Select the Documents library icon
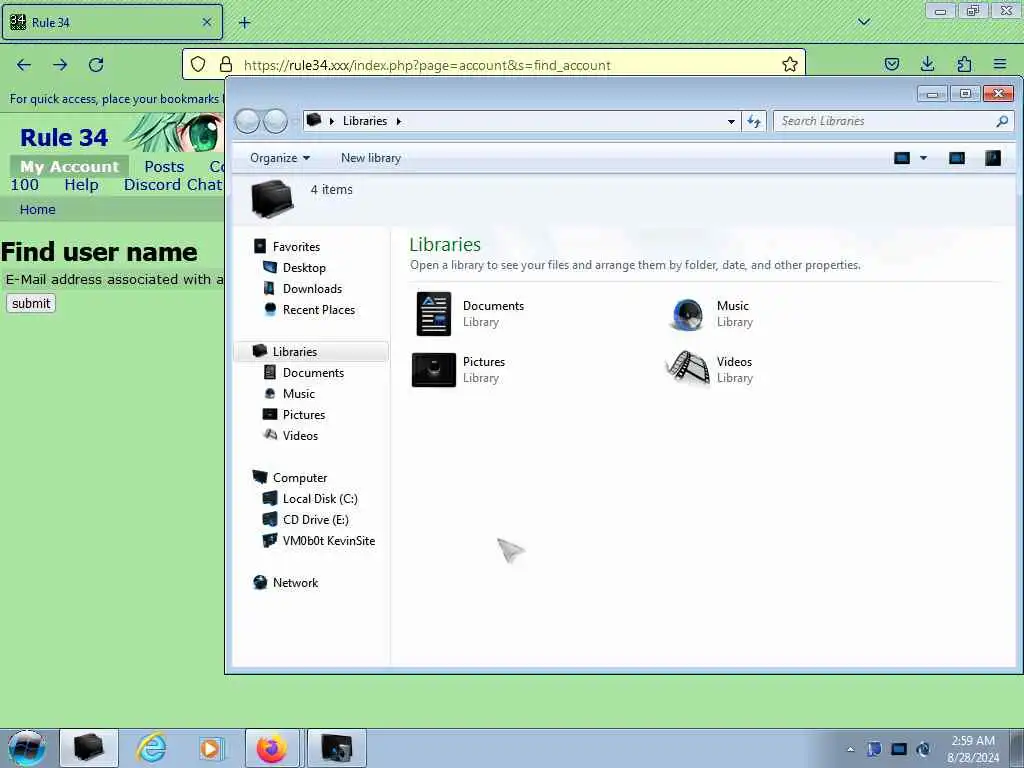1024x768 pixels. pos(434,313)
